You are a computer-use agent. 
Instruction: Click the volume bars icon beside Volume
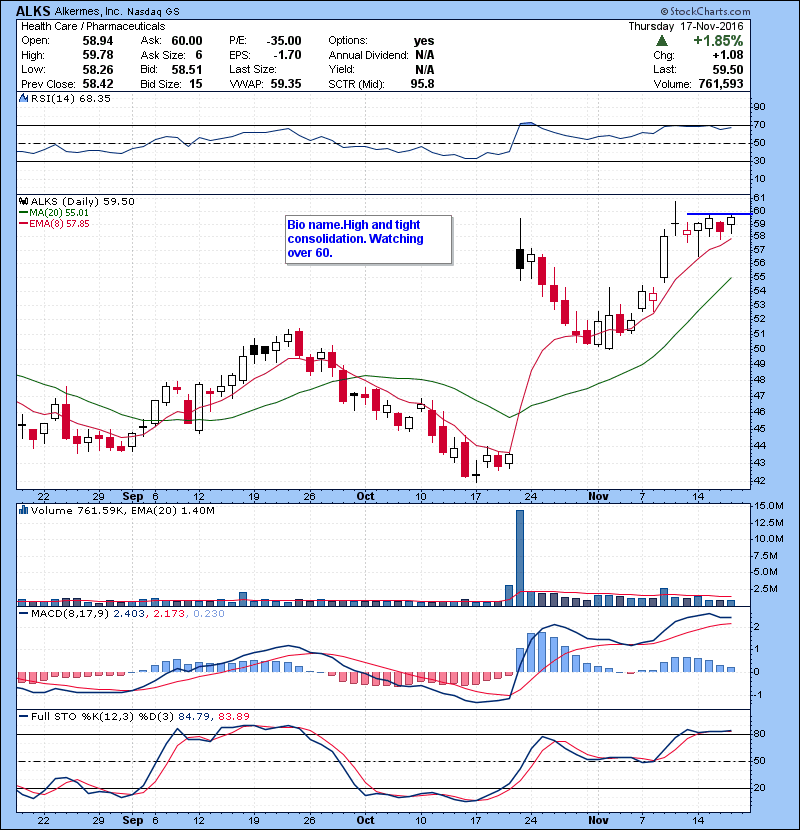point(23,510)
